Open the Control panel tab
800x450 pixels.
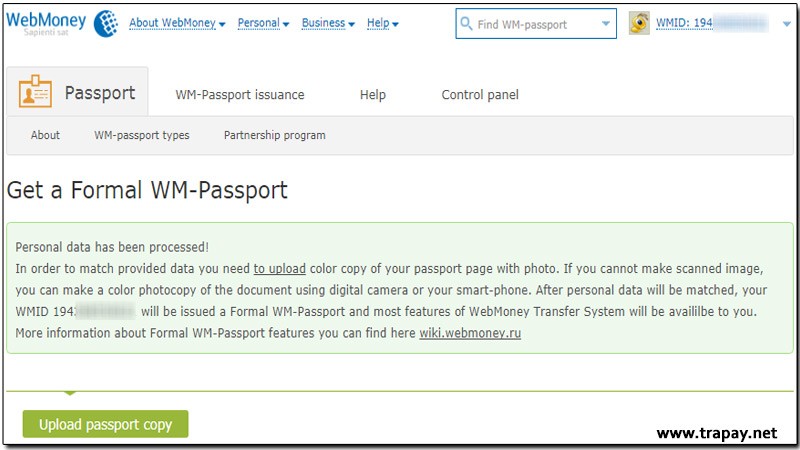click(480, 95)
